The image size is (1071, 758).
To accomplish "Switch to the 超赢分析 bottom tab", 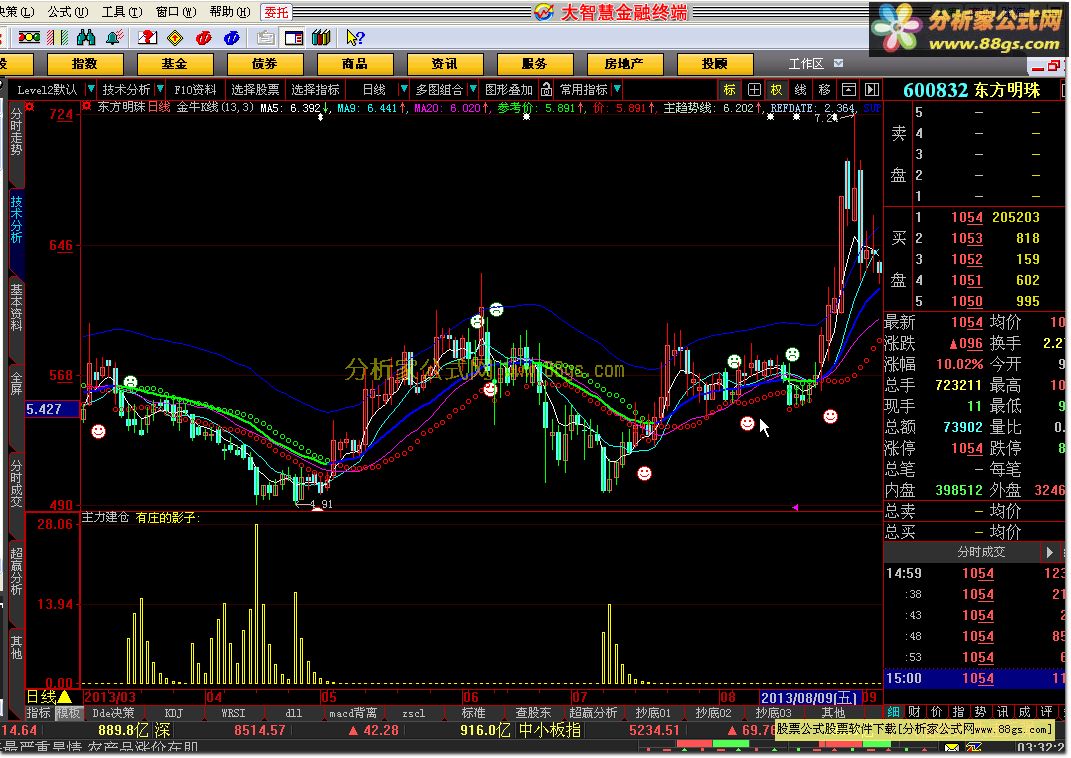I will (593, 713).
